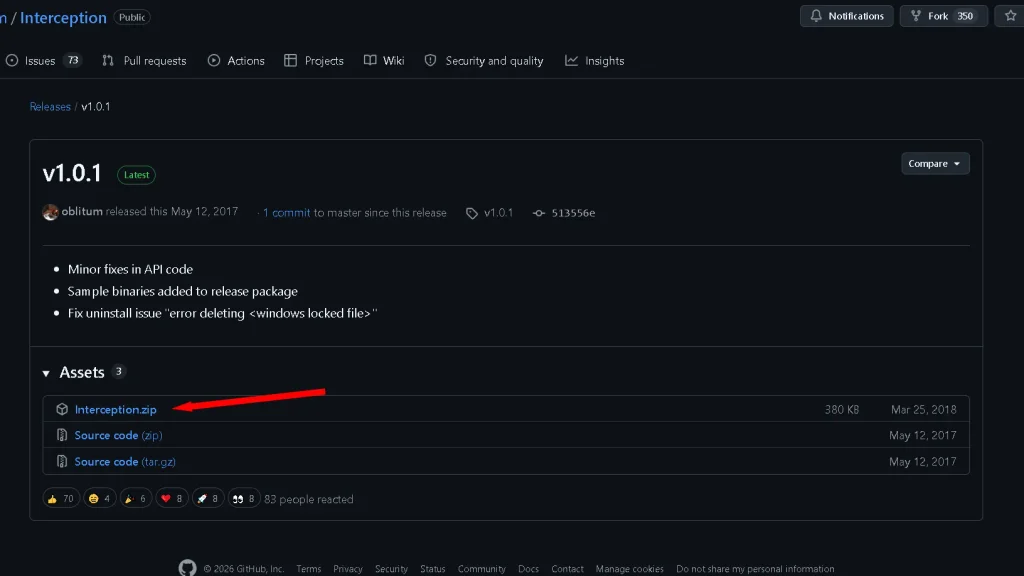The width and height of the screenshot is (1024, 576).
Task: Download Source code (zip)
Action: [118, 435]
